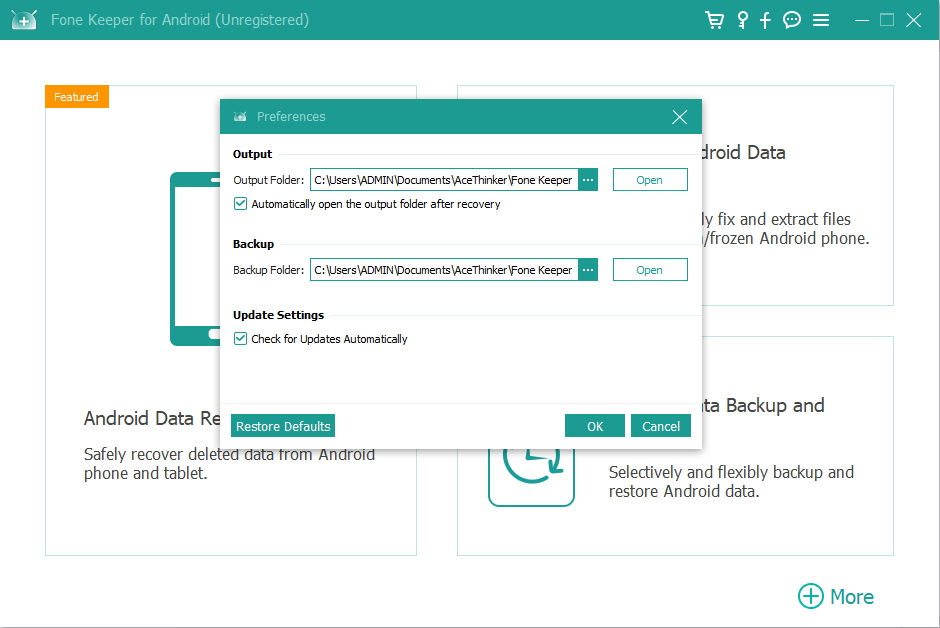This screenshot has height=628, width=940.
Task: Click the More link text
Action: pos(851,597)
